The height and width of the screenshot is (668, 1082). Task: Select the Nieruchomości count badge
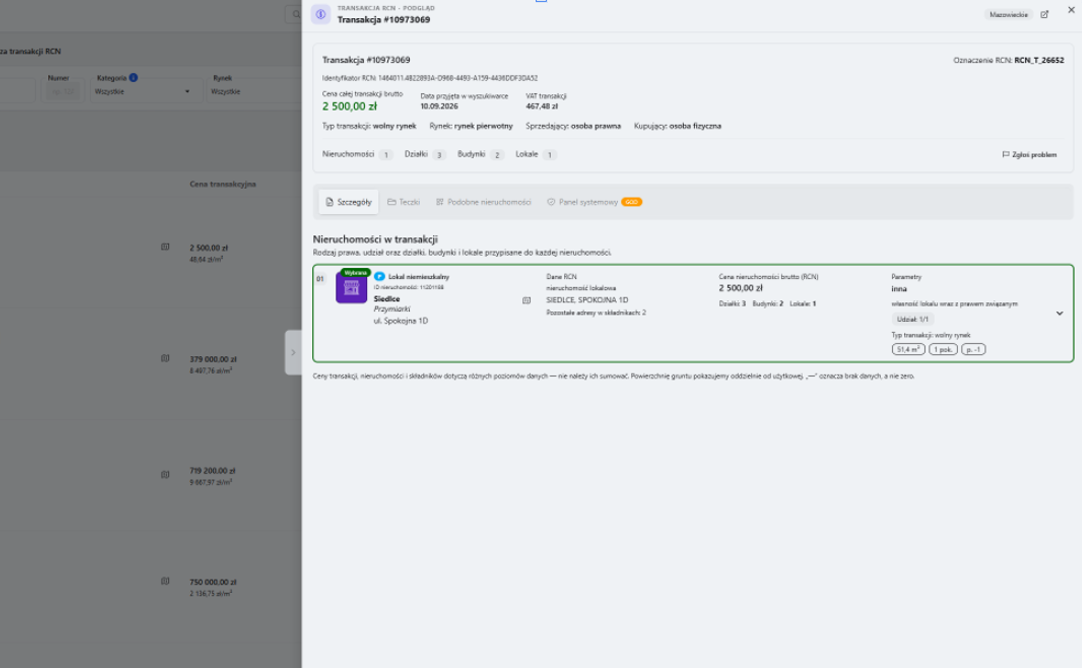pos(386,155)
